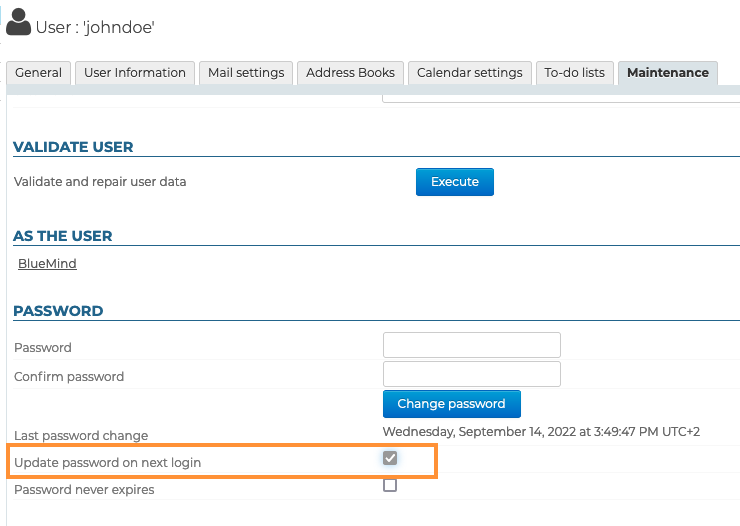Uncheck Update password on next login

pyautogui.click(x=390, y=458)
